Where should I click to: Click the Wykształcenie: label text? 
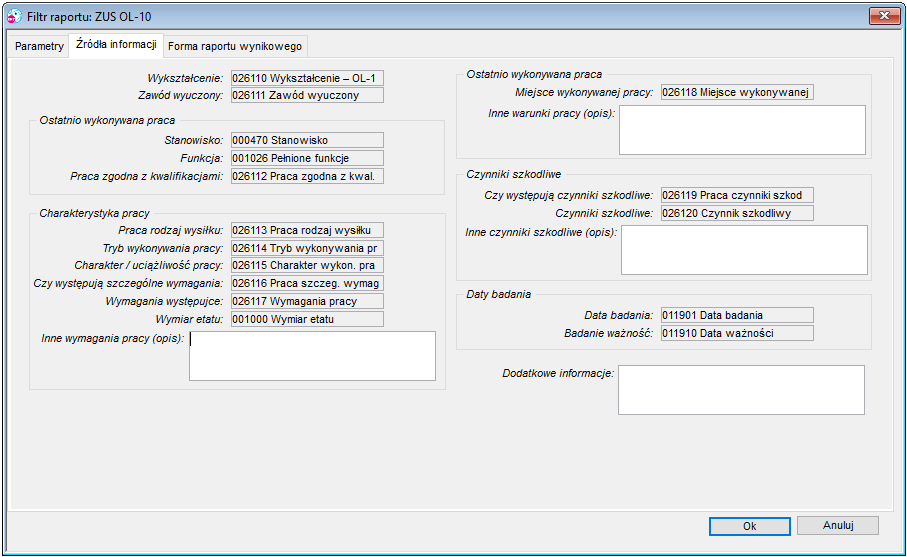185,78
